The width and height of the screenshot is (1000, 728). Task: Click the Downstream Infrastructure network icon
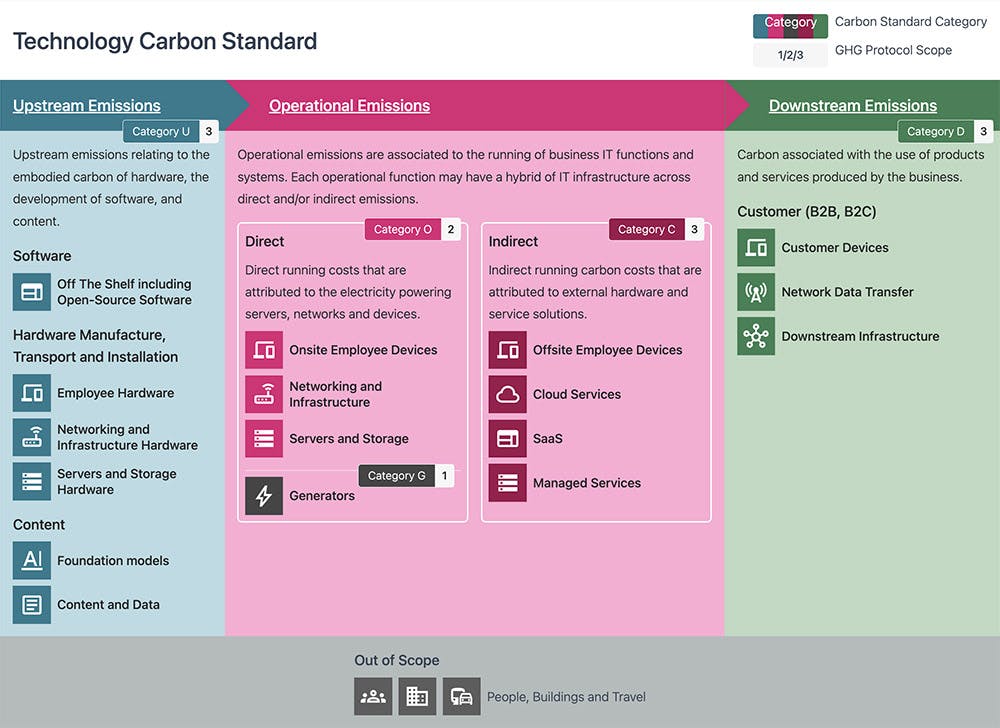pos(756,336)
